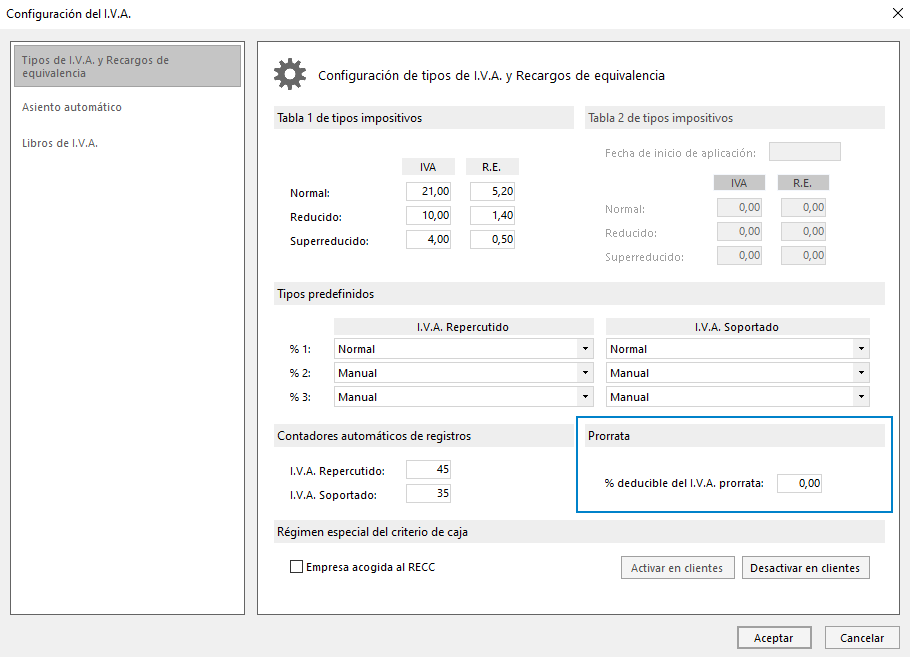Click Desactivar en clientes button

pos(806,568)
